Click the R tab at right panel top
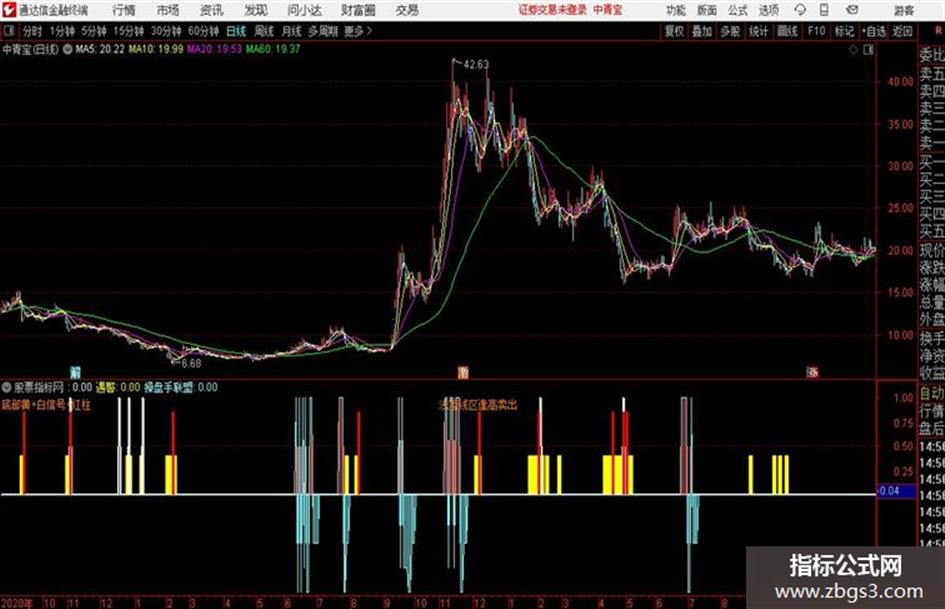Viewport: 945px width, 609px height. click(x=938, y=30)
